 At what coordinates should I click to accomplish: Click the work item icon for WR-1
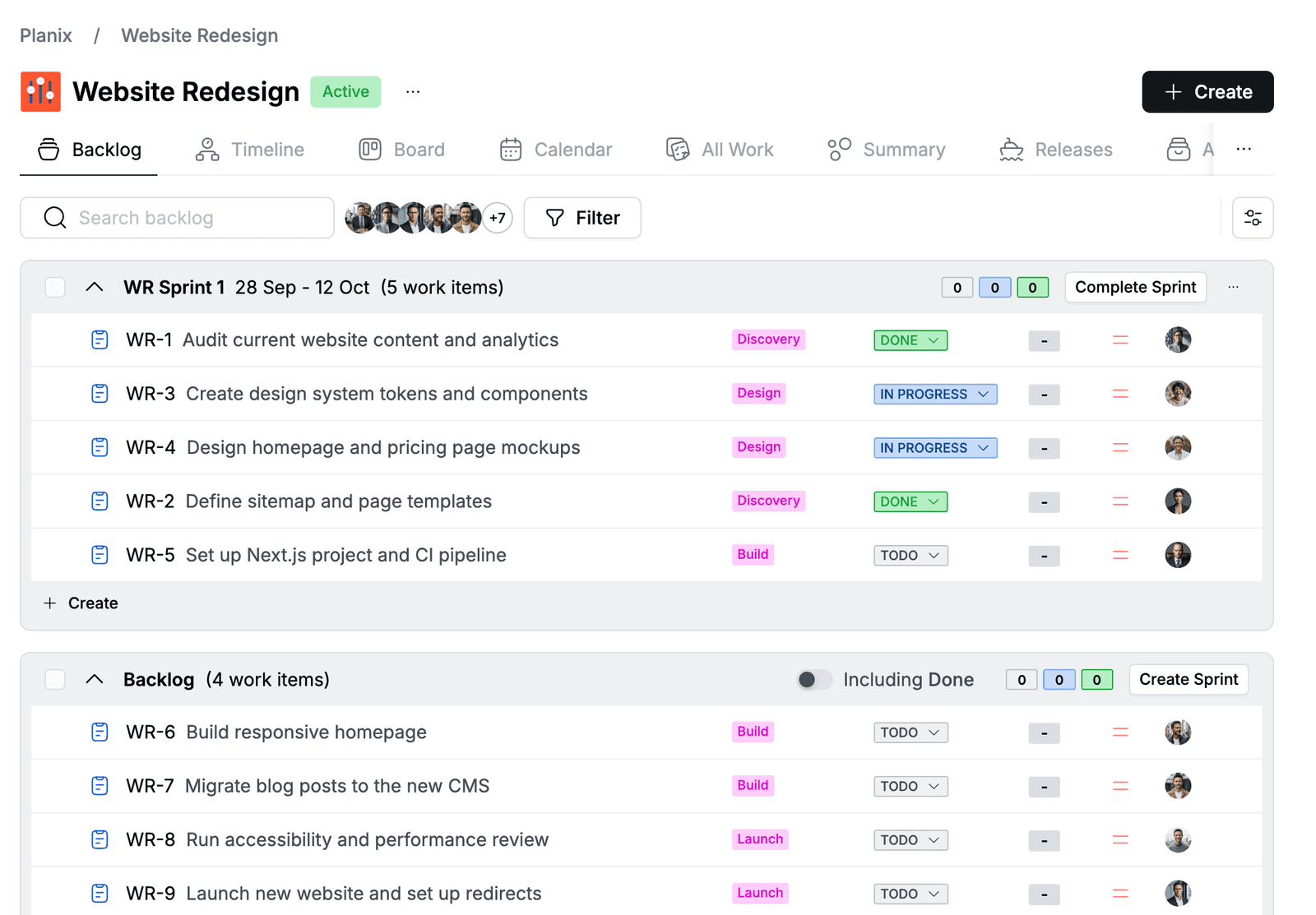coord(100,340)
